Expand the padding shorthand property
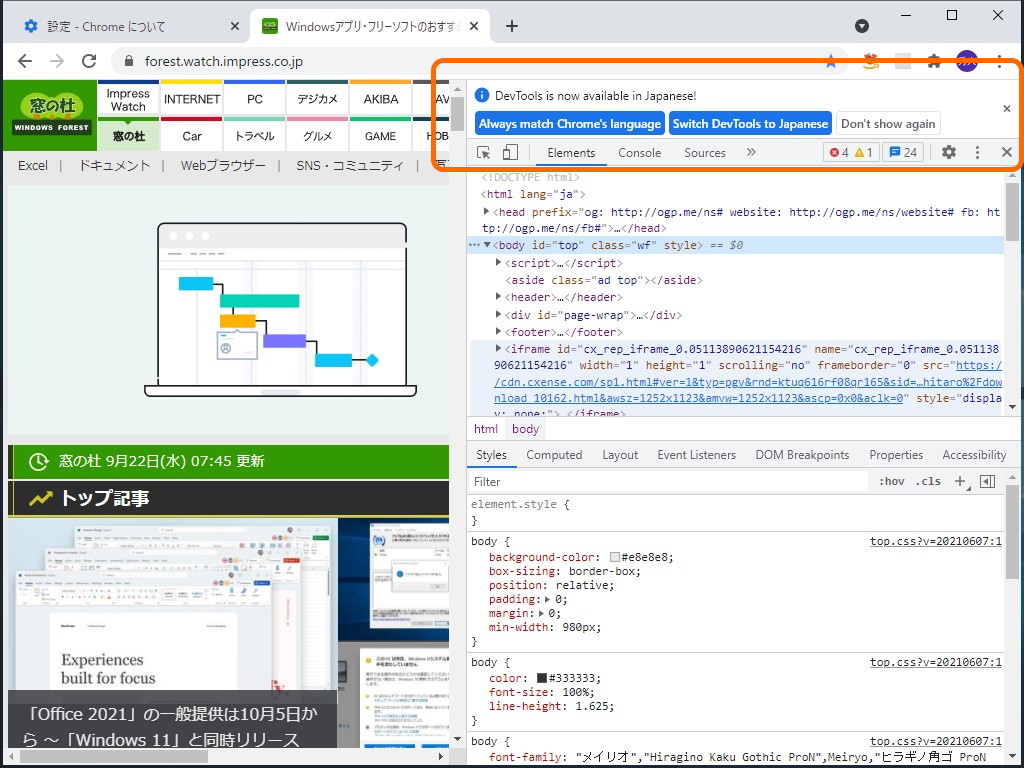1024x768 pixels. coord(548,599)
